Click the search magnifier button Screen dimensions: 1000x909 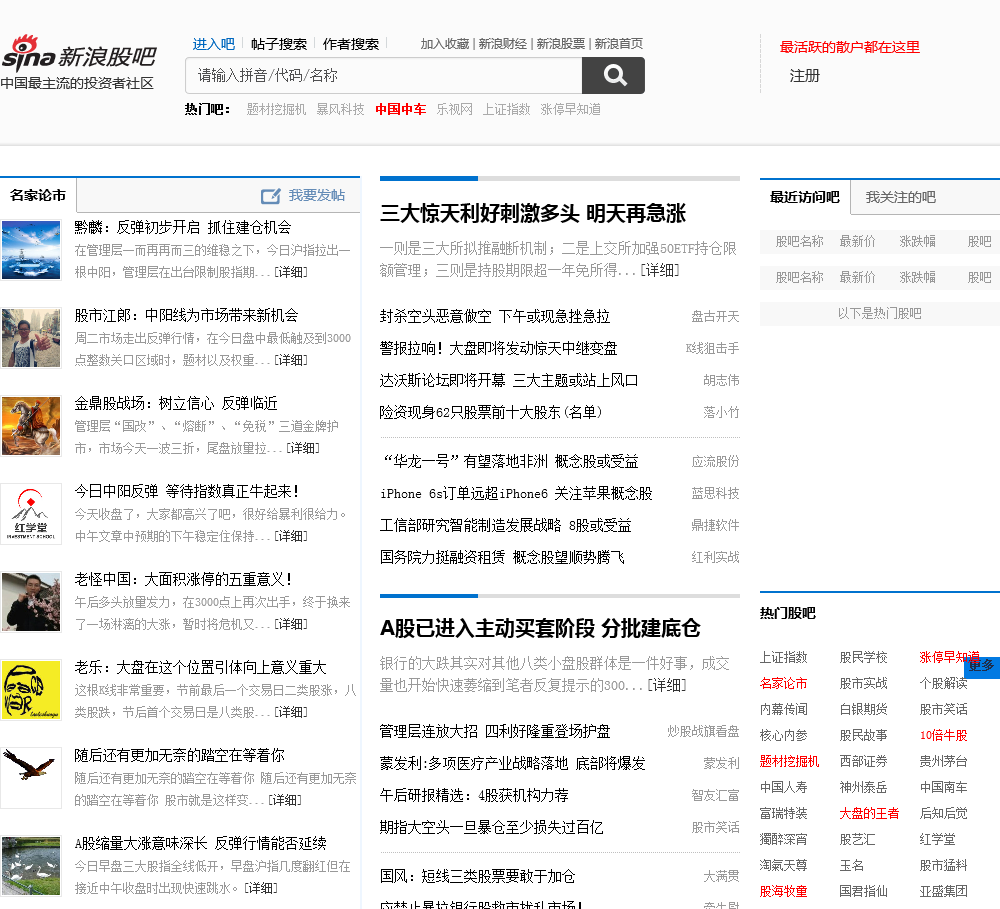613,75
